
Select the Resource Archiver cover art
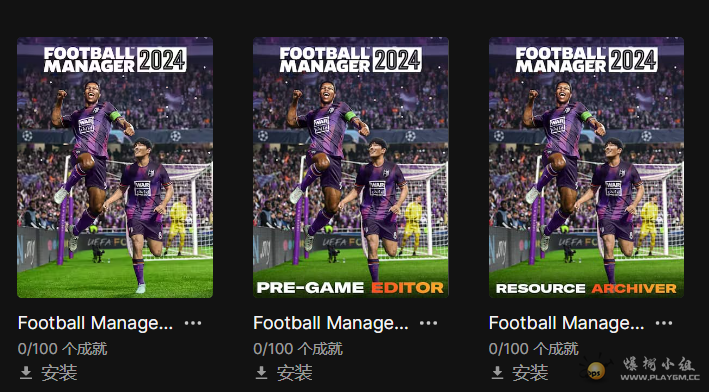pos(586,167)
